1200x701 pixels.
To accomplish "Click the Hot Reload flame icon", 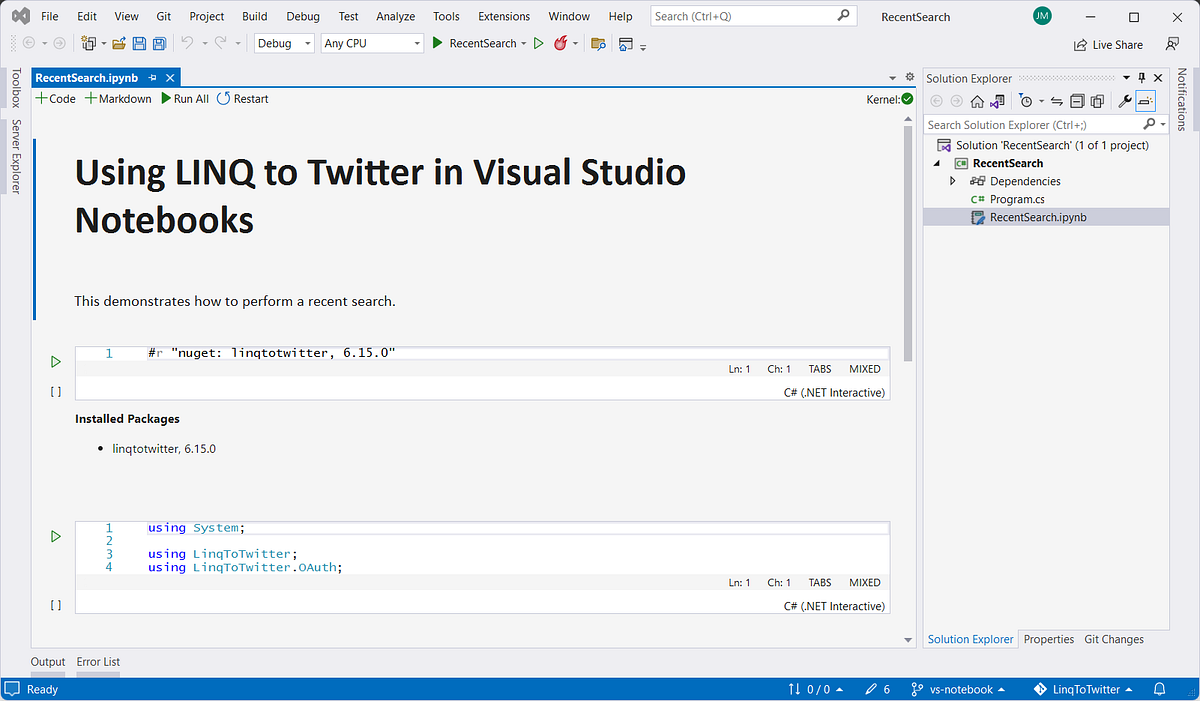I will click(561, 43).
